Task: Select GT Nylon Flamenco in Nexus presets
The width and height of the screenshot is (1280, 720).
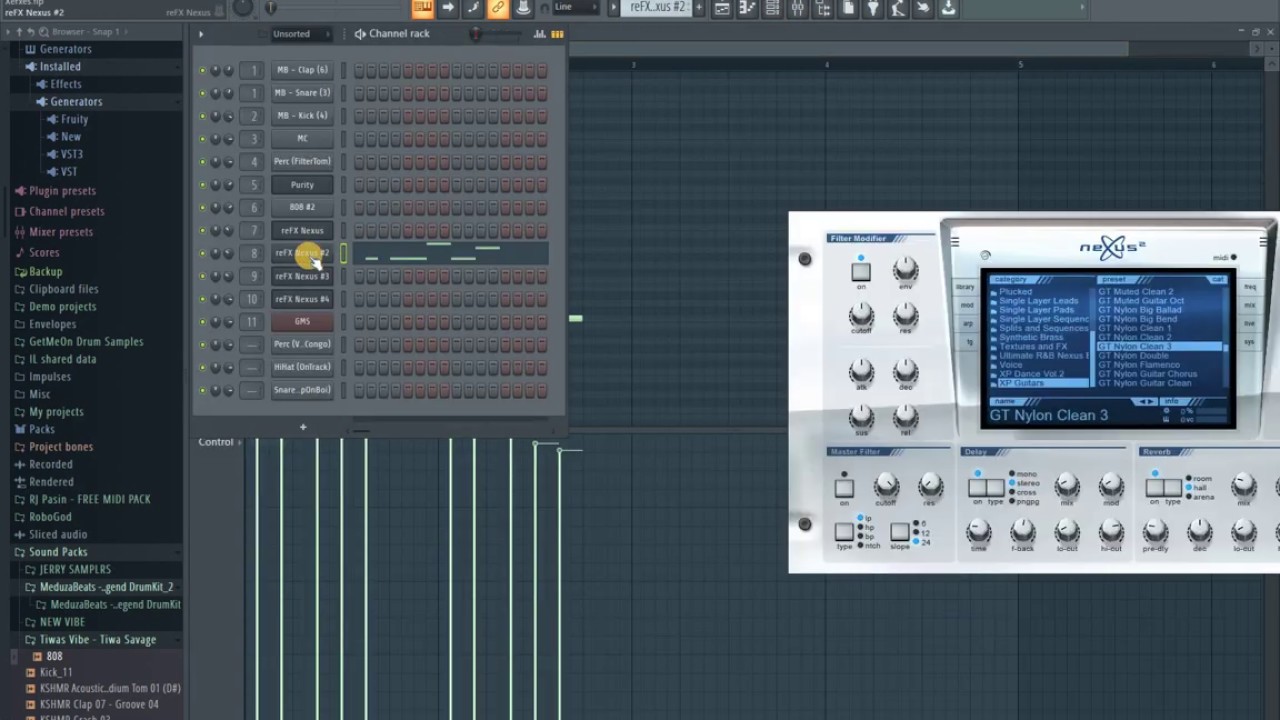Action: [1139, 365]
